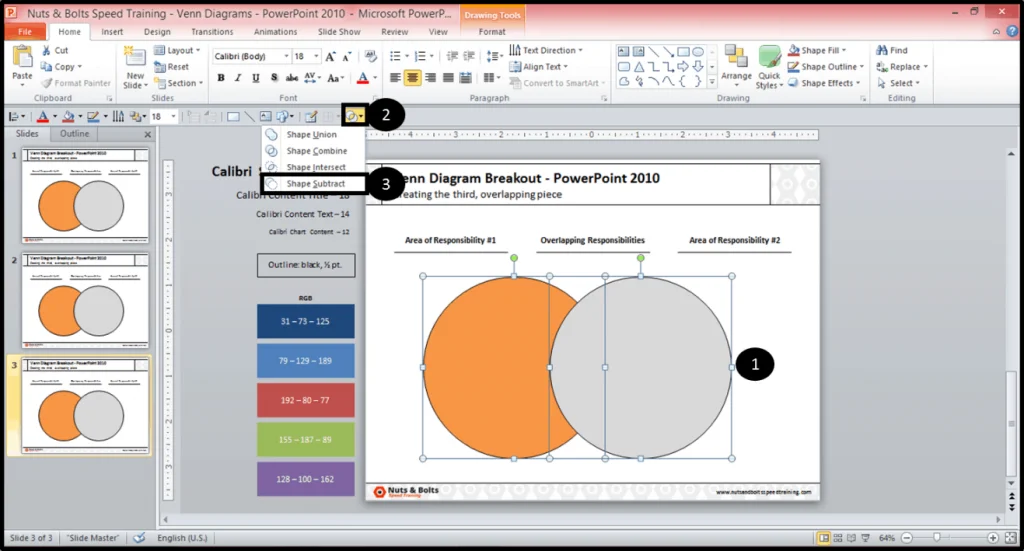Switch to the Transitions tab

(212, 31)
